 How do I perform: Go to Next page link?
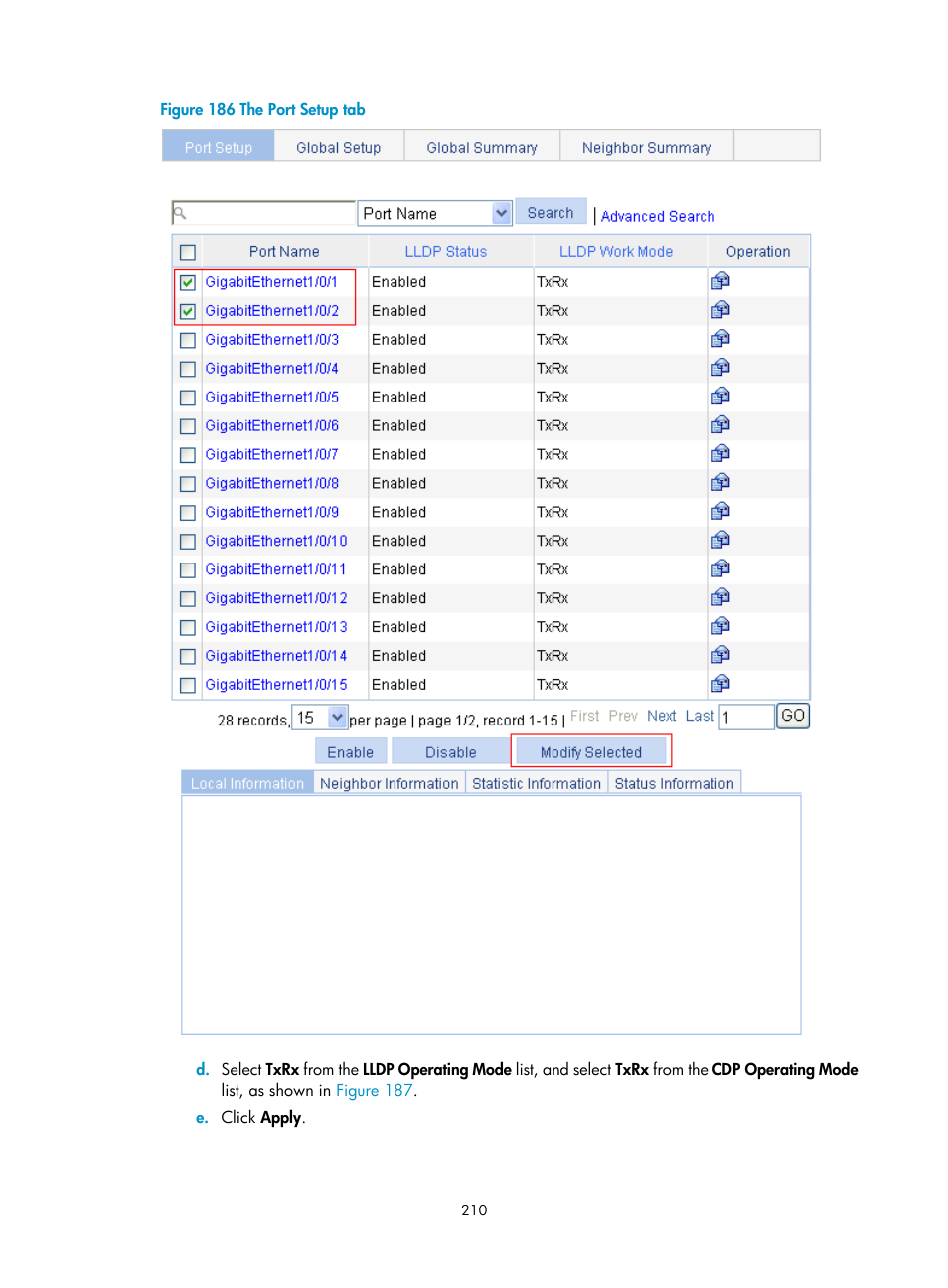coord(662,716)
